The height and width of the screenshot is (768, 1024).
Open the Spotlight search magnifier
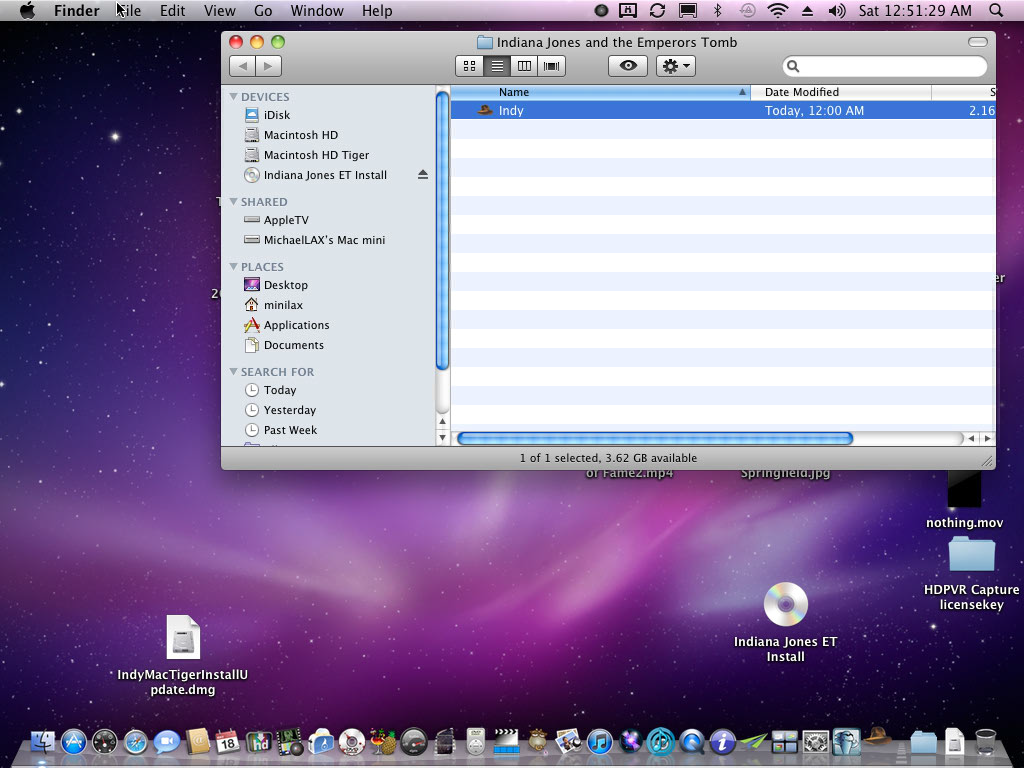(996, 11)
